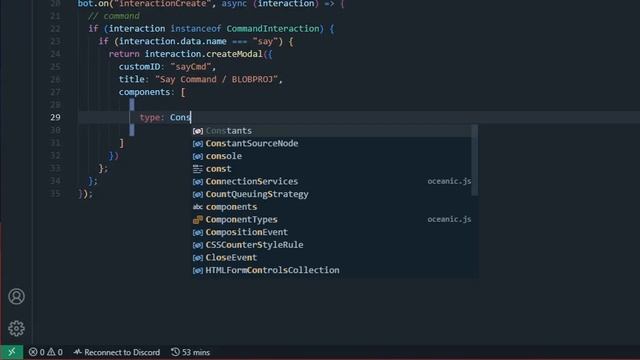Open the Accounts icon in activity bar
640x360 pixels.
point(16,296)
